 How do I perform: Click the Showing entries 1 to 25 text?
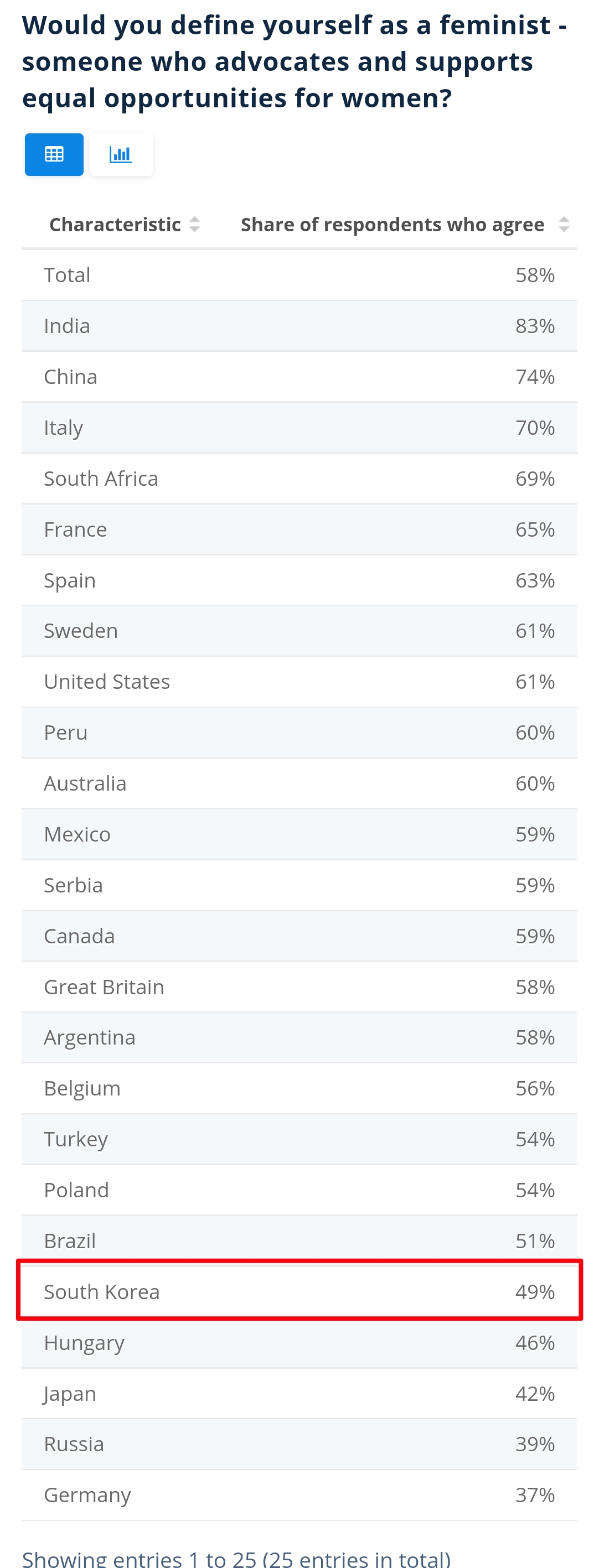pyautogui.click(x=236, y=1557)
